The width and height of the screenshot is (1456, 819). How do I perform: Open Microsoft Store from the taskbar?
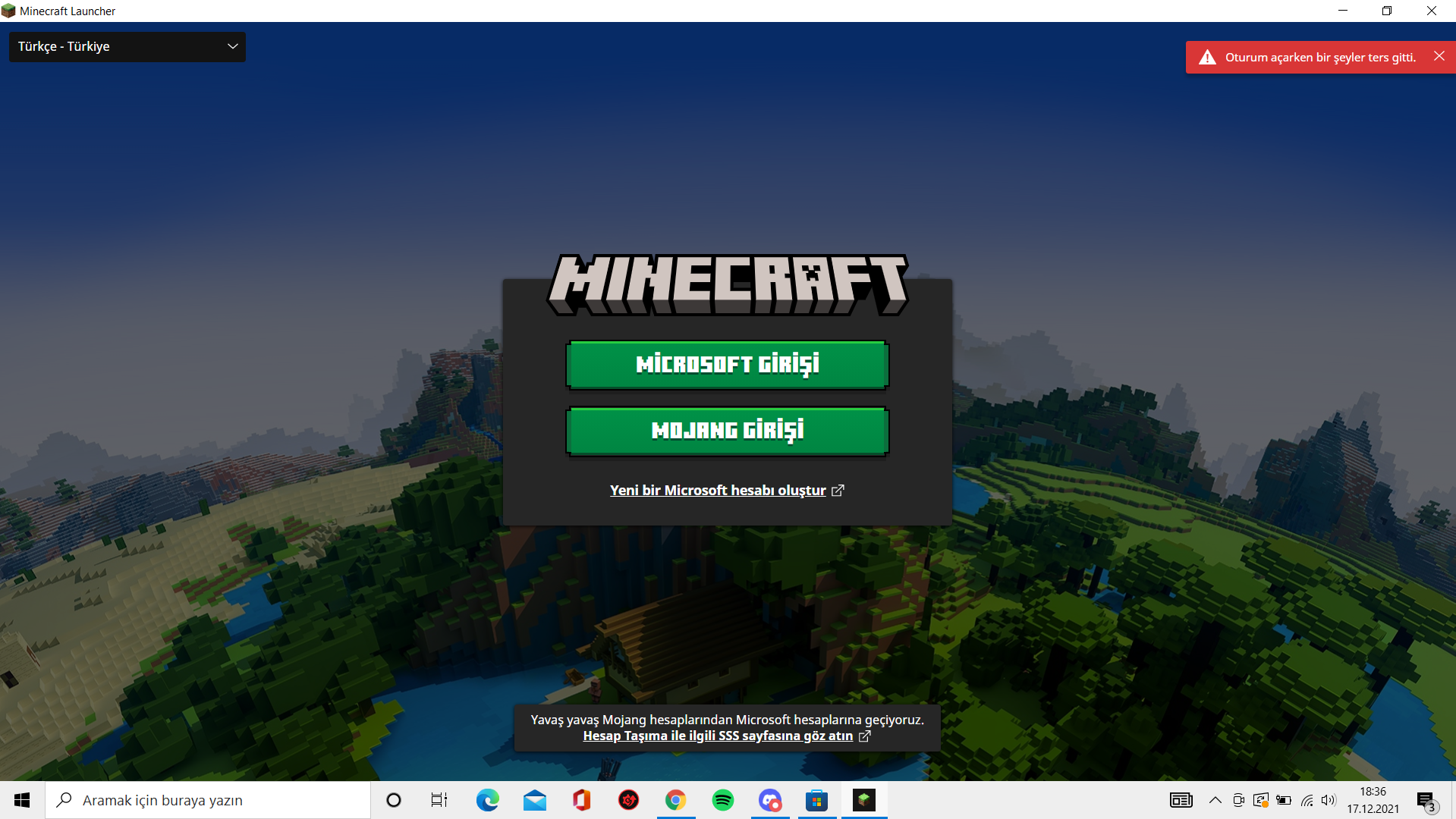tap(817, 800)
